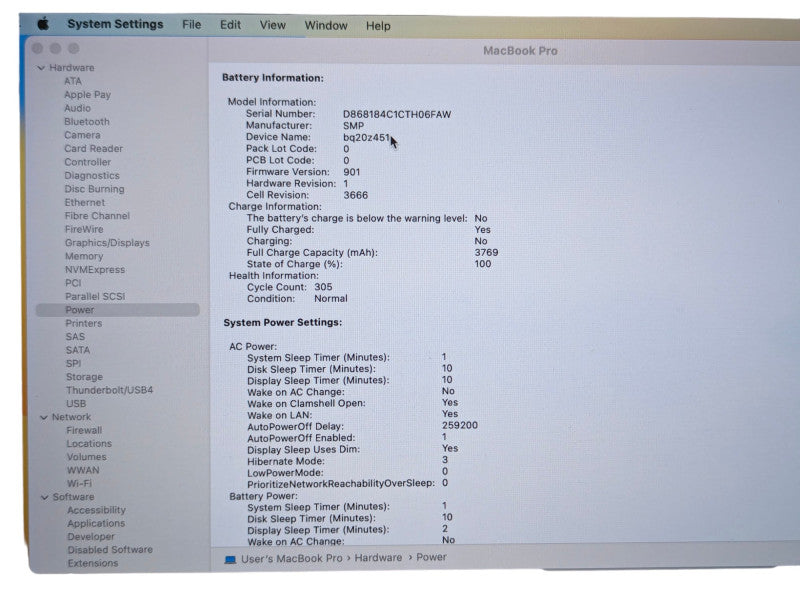Open the View menu

272,25
